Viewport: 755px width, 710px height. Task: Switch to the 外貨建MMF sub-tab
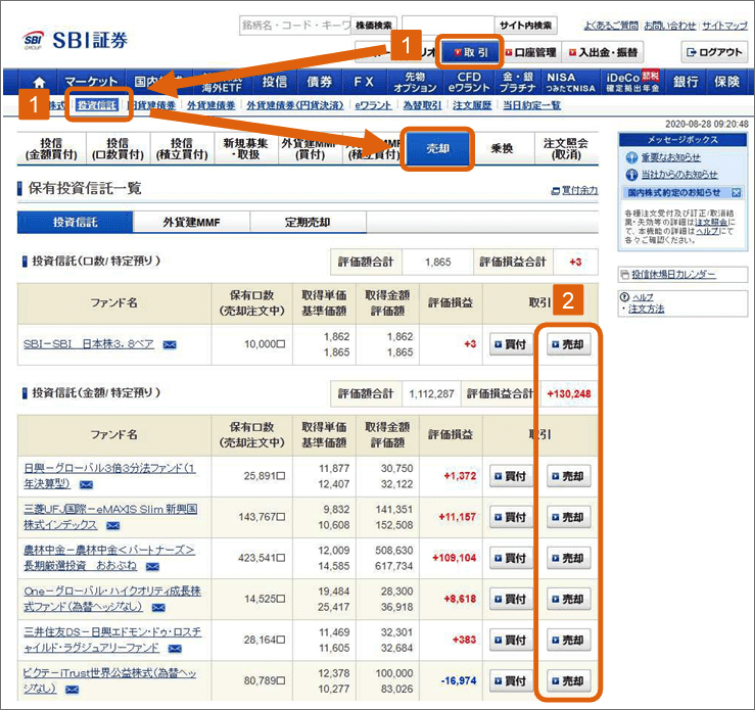tap(191, 222)
